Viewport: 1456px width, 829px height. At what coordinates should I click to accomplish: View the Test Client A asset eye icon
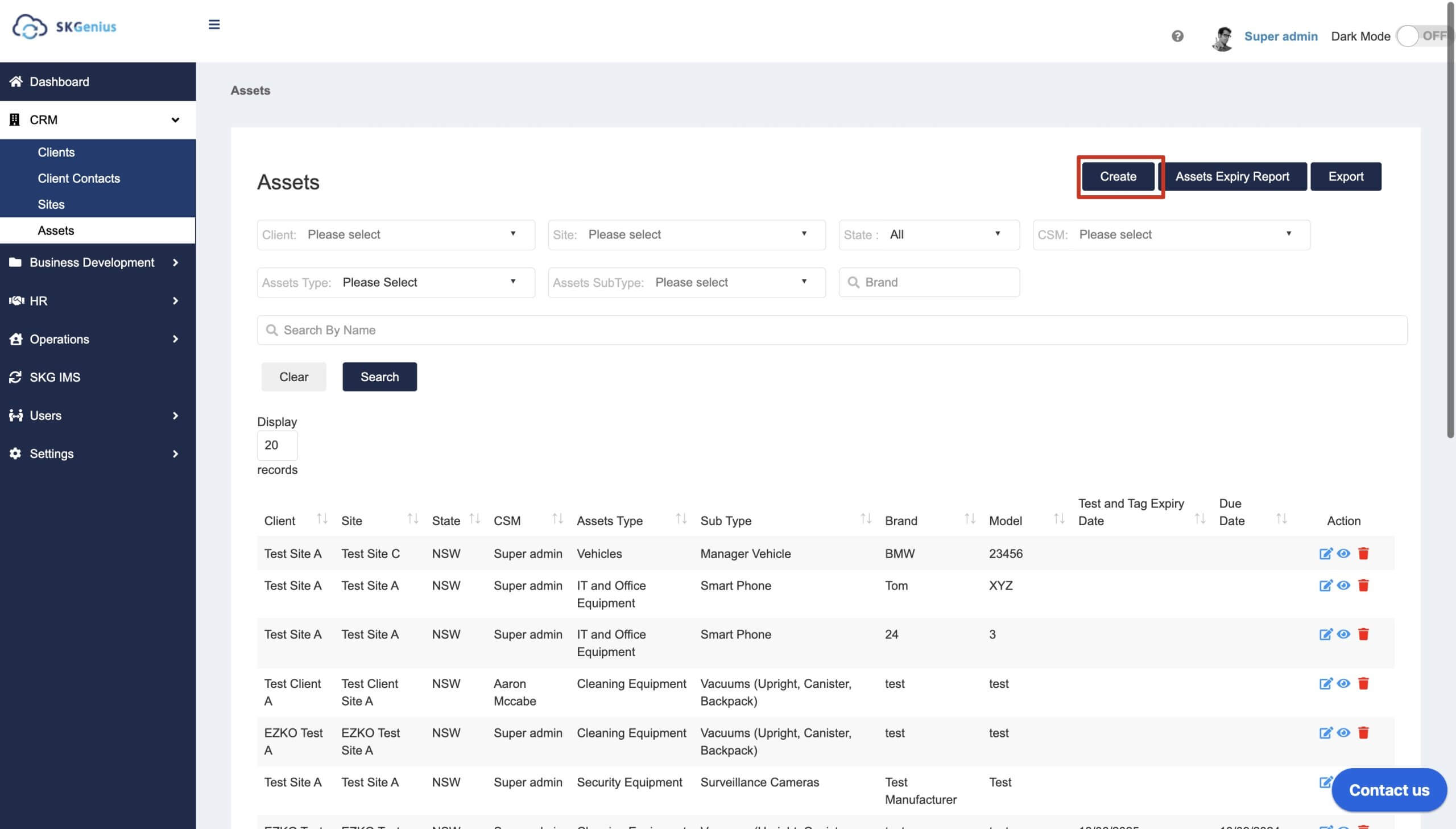pos(1343,683)
